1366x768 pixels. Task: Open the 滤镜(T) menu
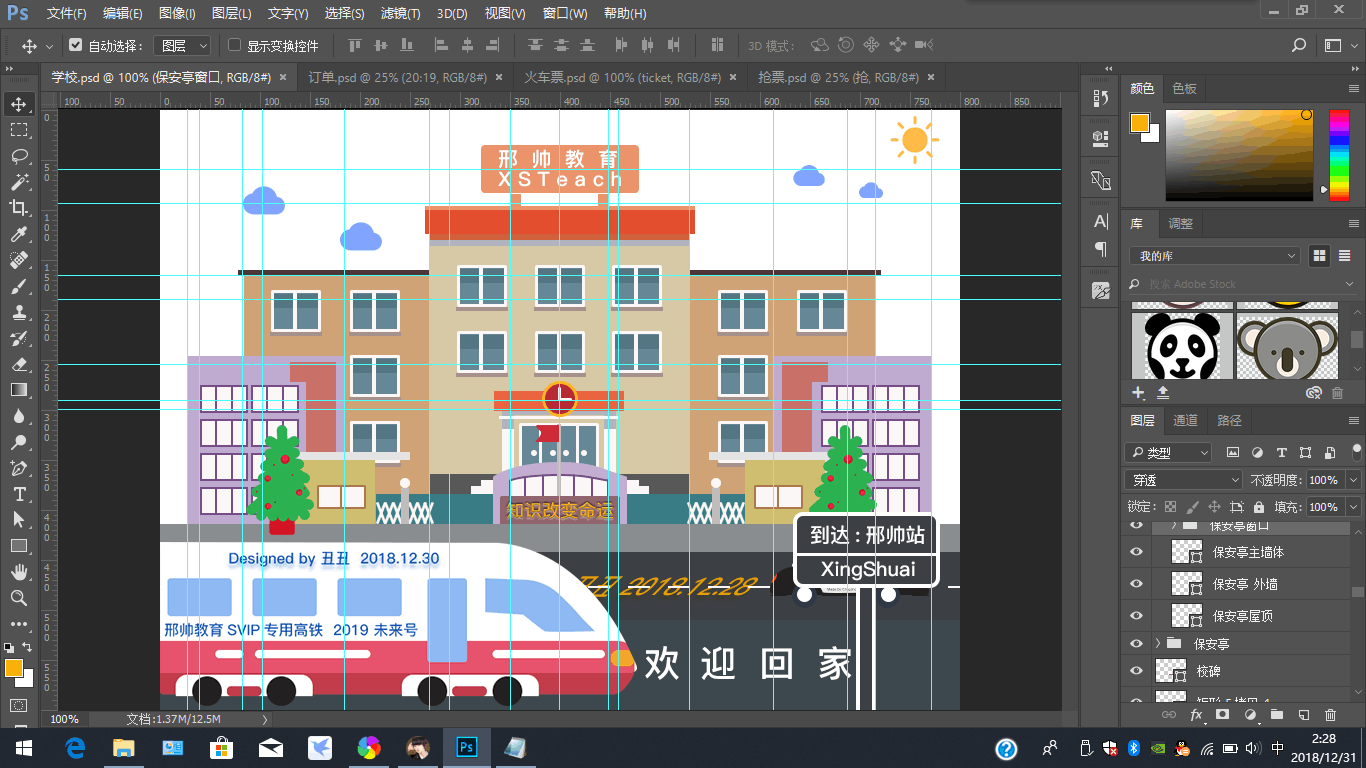pyautogui.click(x=400, y=14)
